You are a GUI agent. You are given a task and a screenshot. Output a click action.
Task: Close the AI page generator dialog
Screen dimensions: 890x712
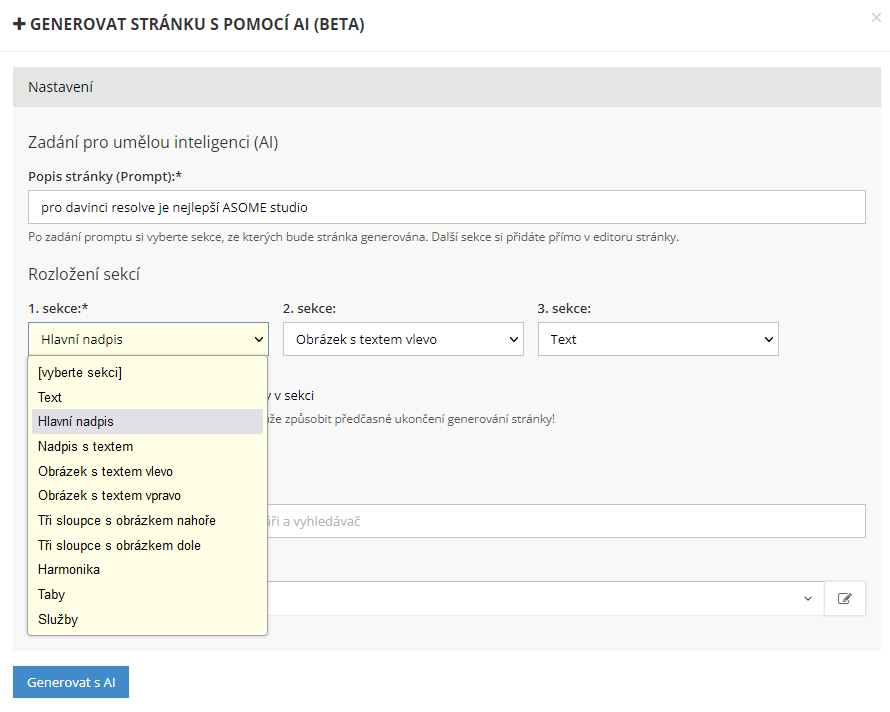coord(876,17)
